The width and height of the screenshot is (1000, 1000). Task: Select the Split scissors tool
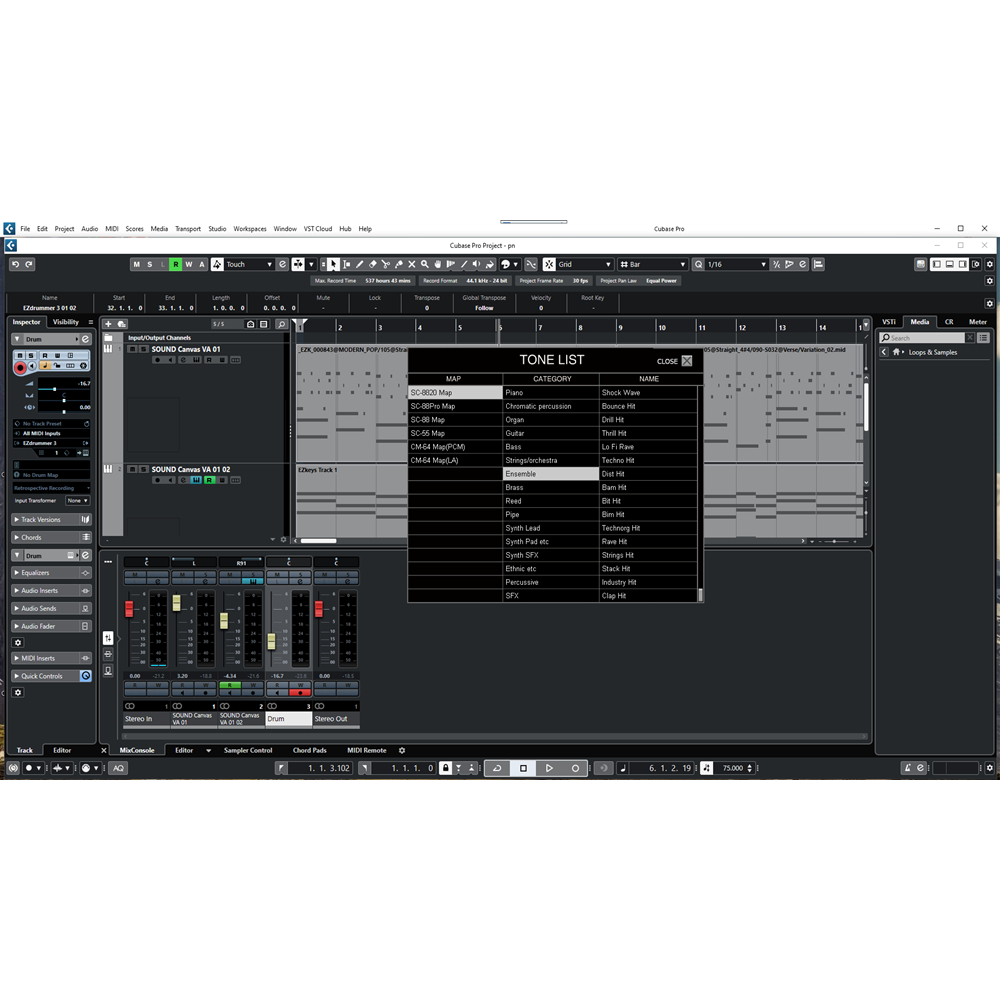pyautogui.click(x=386, y=264)
